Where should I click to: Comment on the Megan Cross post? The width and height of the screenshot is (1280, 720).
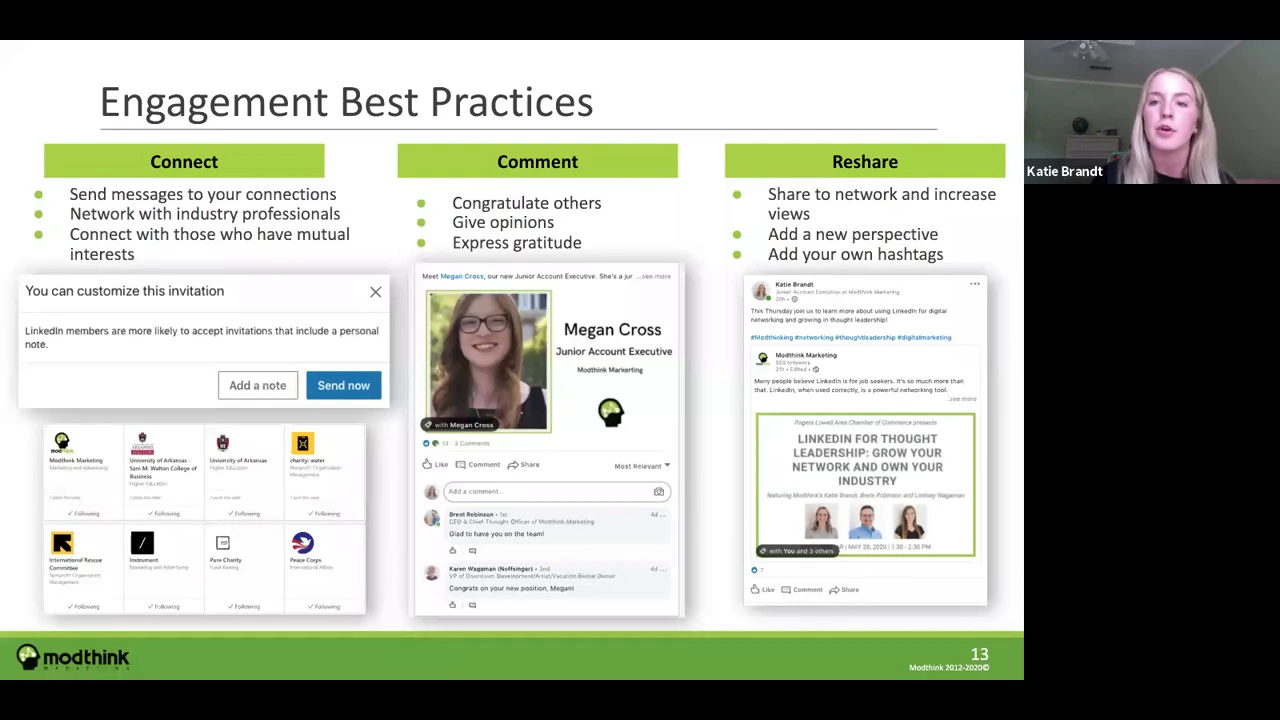tap(478, 465)
